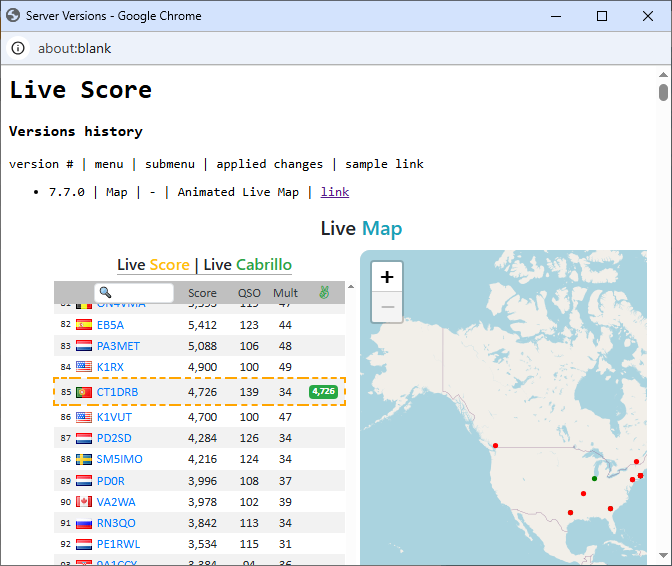Click score 5,412 in EB5A row

pyautogui.click(x=202, y=325)
